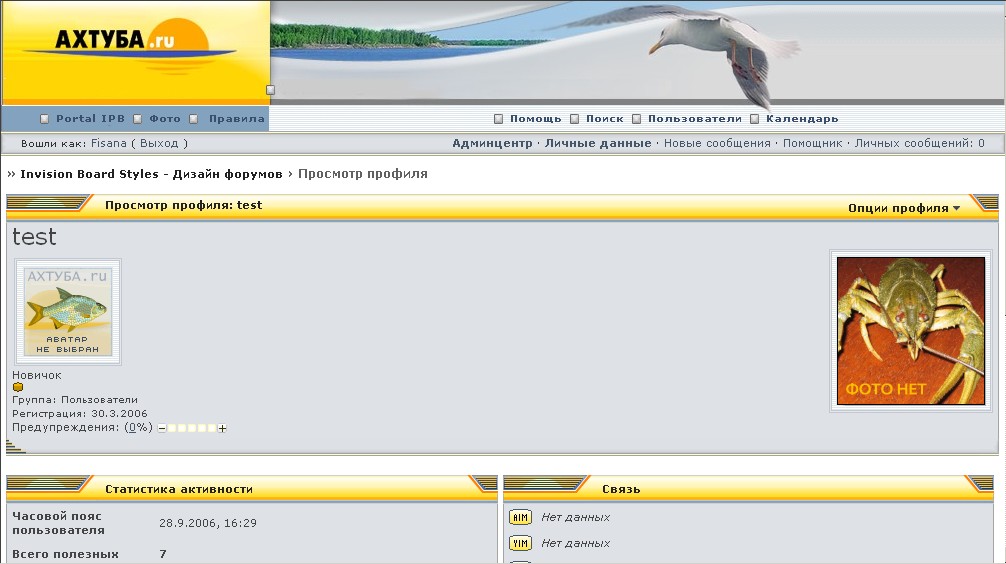Open Личные данные link
Screen dimensions: 1006x564
[x=598, y=144]
